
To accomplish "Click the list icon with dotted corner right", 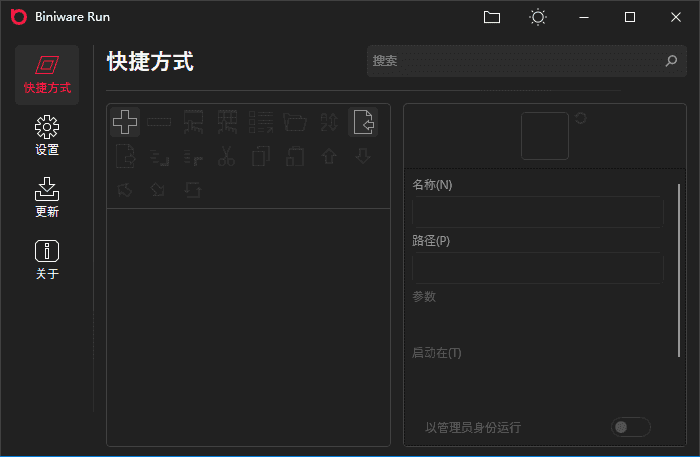I will 193,157.
